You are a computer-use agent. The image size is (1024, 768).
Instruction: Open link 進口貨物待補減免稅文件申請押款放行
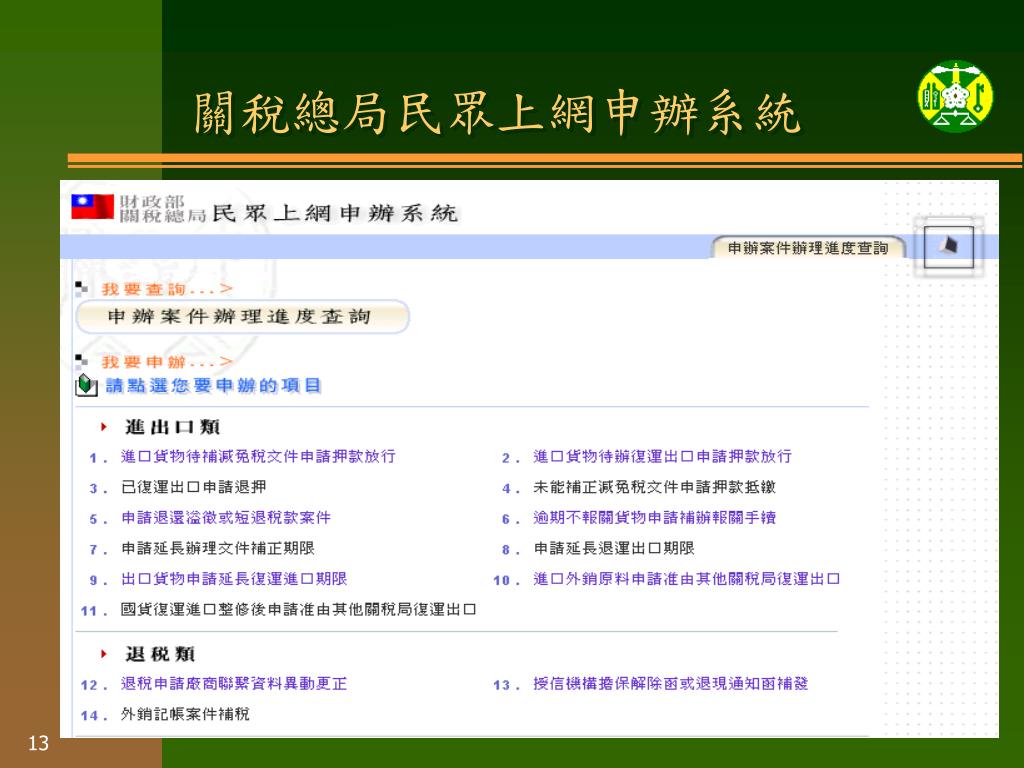pyautogui.click(x=258, y=456)
